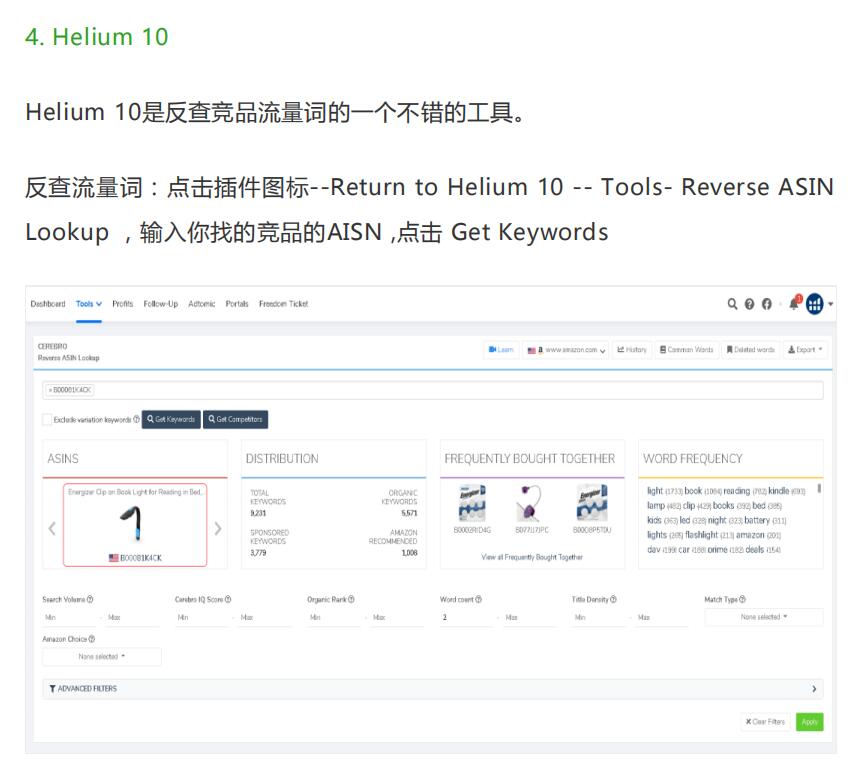Click the Cerebro IQ Score Min field
The height and width of the screenshot is (781, 864).
coord(202,617)
